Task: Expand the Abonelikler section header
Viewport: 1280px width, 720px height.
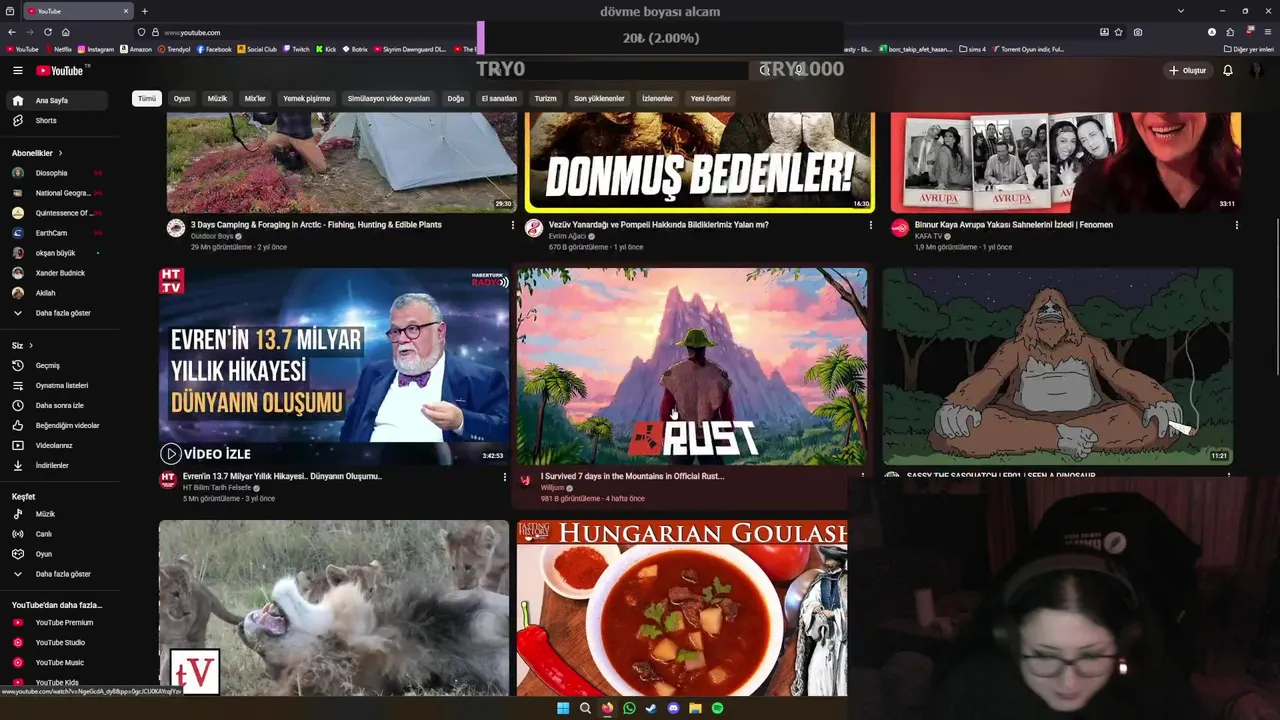Action: pyautogui.click(x=37, y=153)
